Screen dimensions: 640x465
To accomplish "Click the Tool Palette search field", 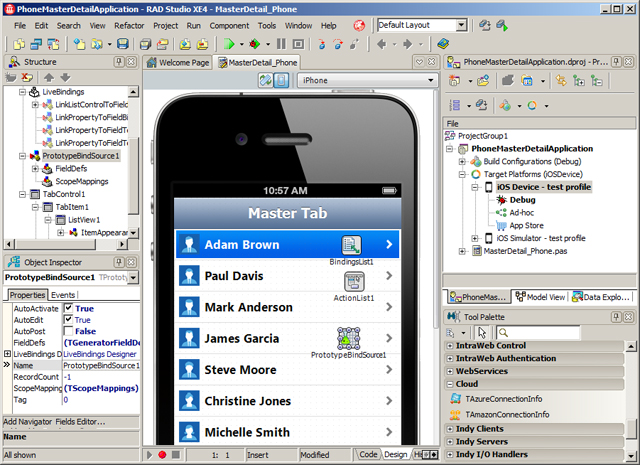I will click(538, 333).
